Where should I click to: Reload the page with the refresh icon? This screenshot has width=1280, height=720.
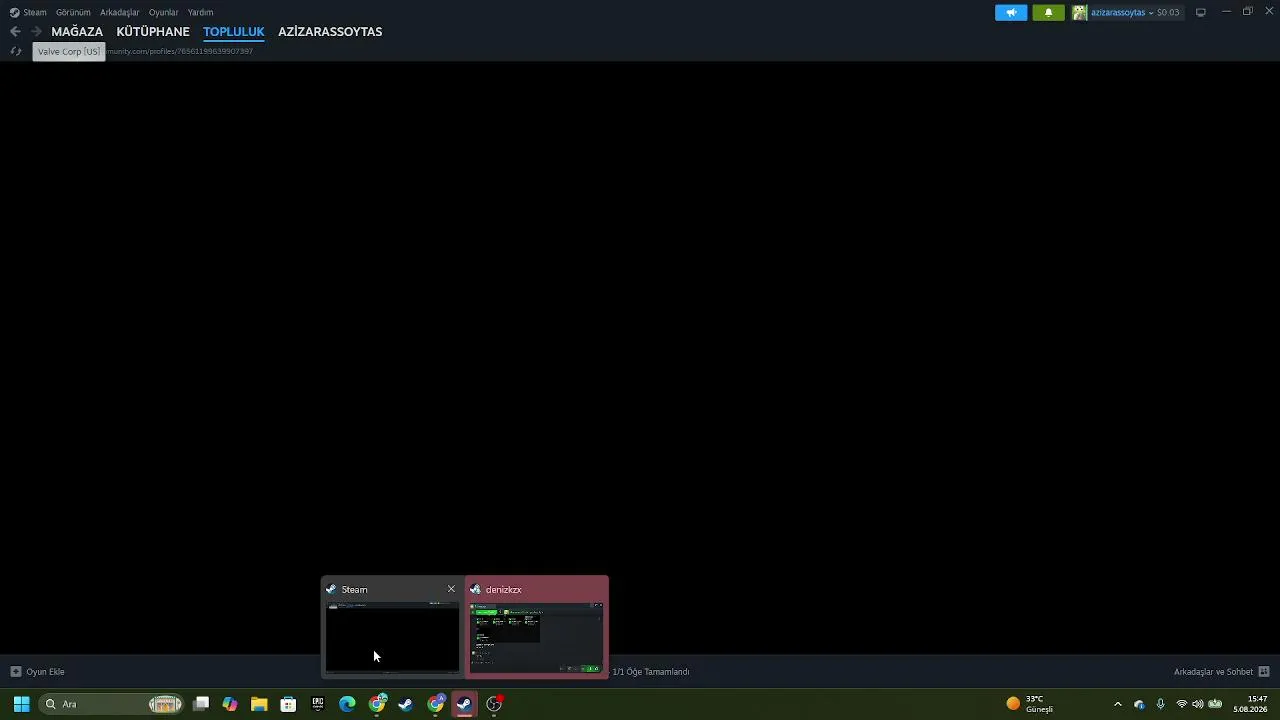tap(16, 51)
